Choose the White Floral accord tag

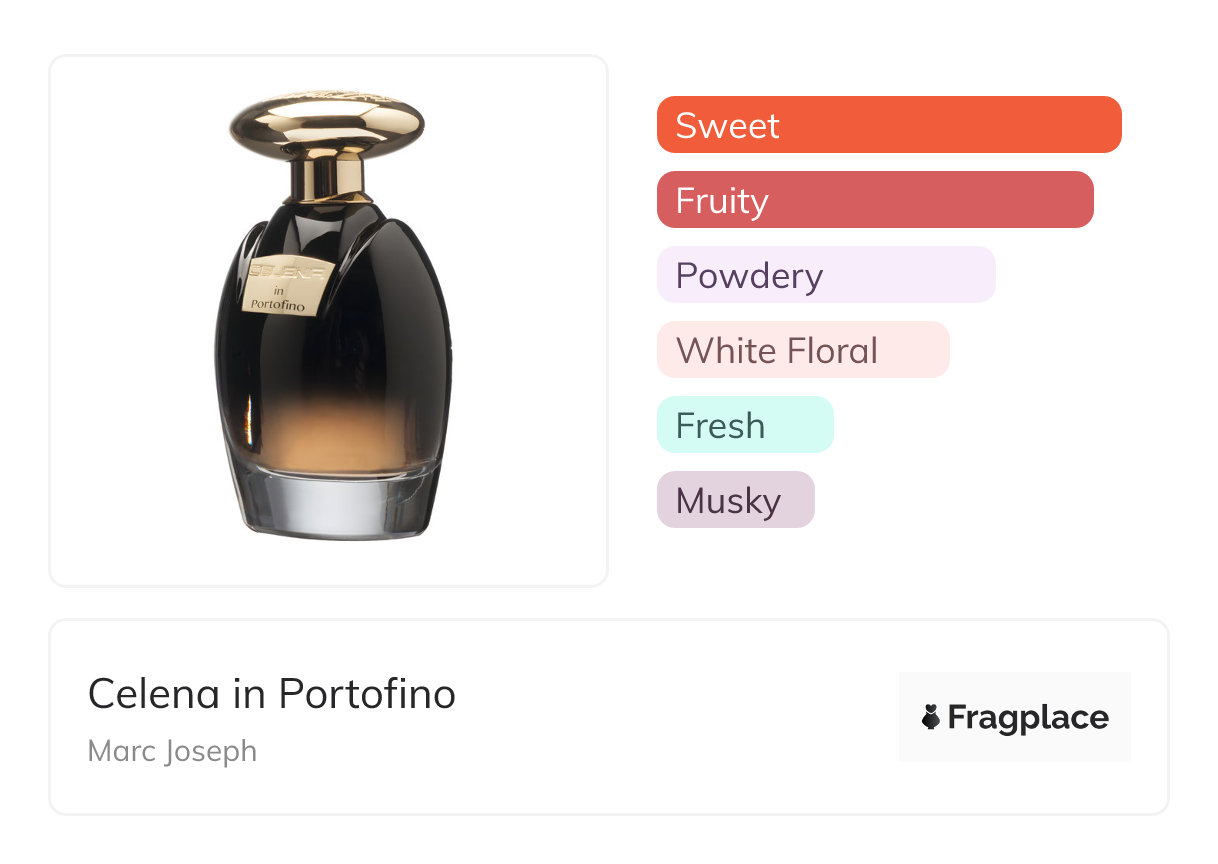tap(802, 350)
